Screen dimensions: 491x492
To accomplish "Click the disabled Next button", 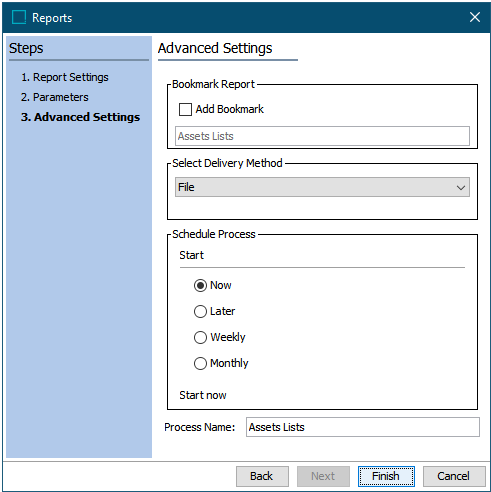I will 323,476.
